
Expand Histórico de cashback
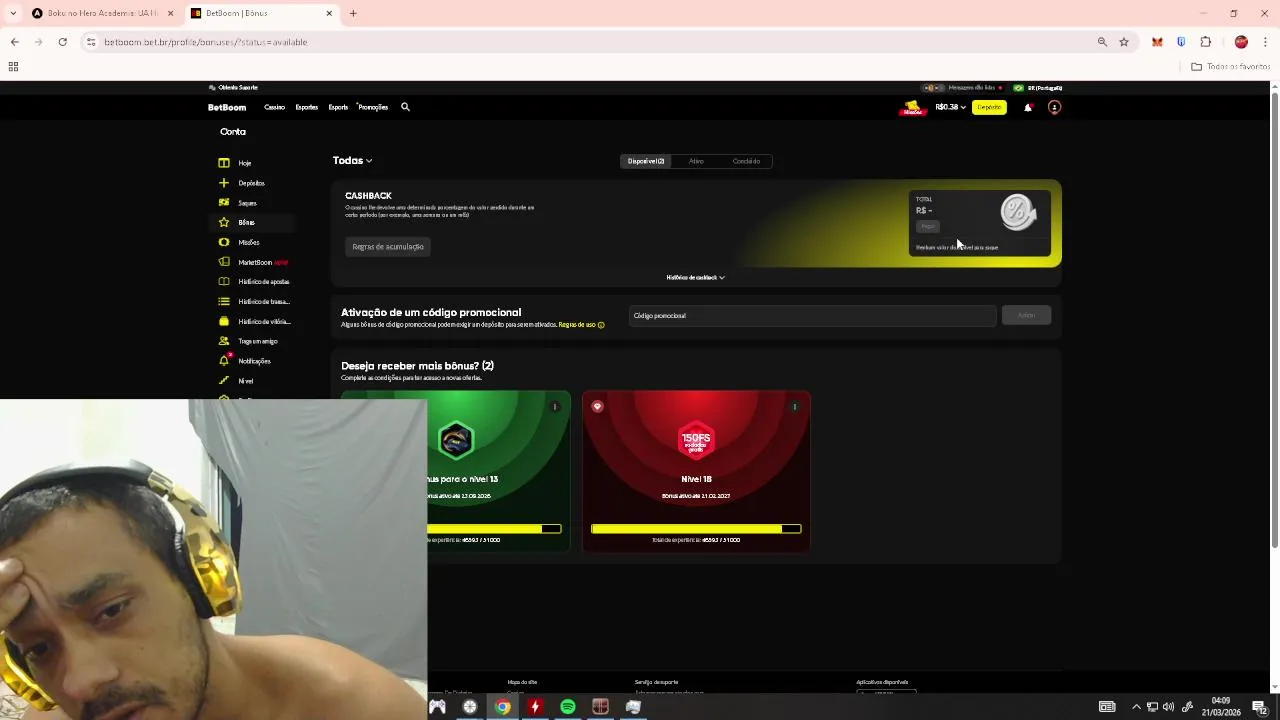695,277
